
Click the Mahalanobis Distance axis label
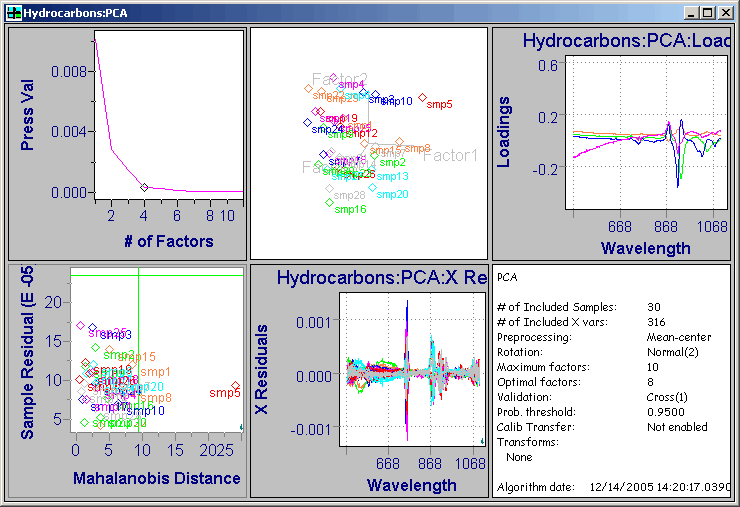[157, 478]
